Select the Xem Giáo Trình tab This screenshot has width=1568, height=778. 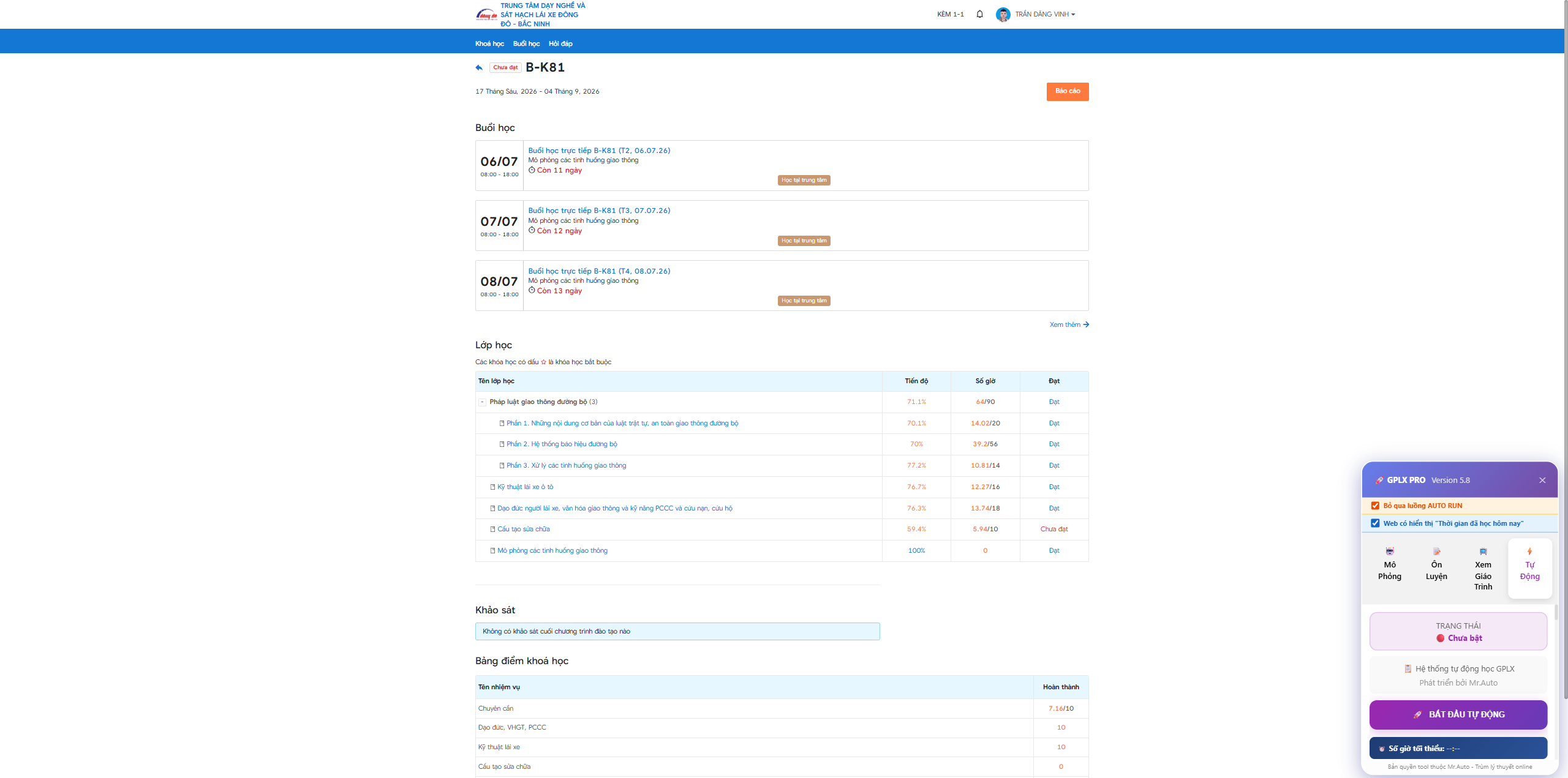[1483, 569]
